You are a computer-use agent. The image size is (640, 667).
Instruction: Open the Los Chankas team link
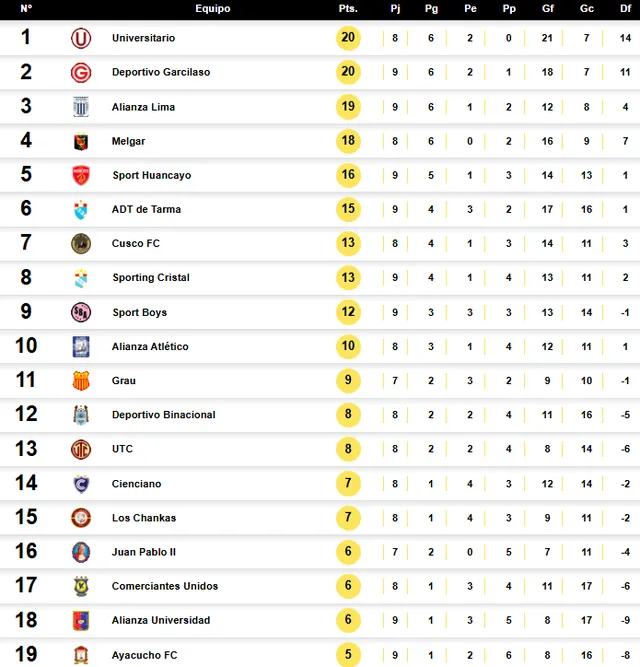[x=144, y=518]
